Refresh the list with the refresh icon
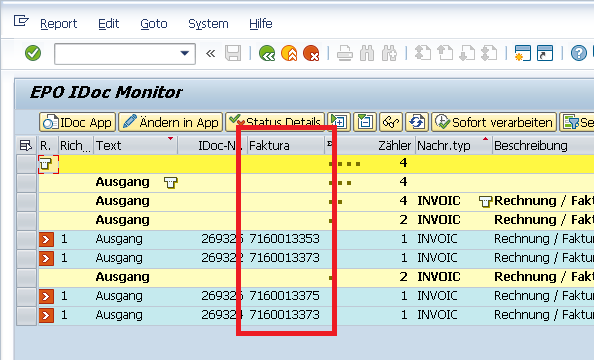This screenshot has width=594, height=360. tap(417, 122)
